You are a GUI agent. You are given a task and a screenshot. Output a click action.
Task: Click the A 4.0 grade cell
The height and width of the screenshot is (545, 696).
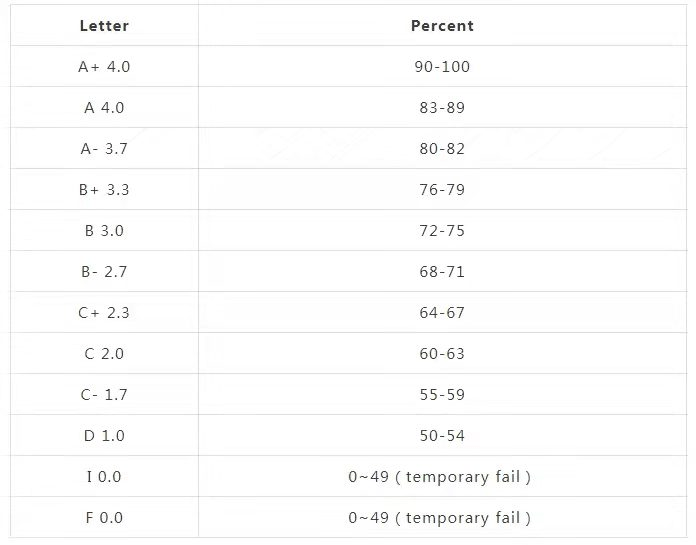click(104, 107)
